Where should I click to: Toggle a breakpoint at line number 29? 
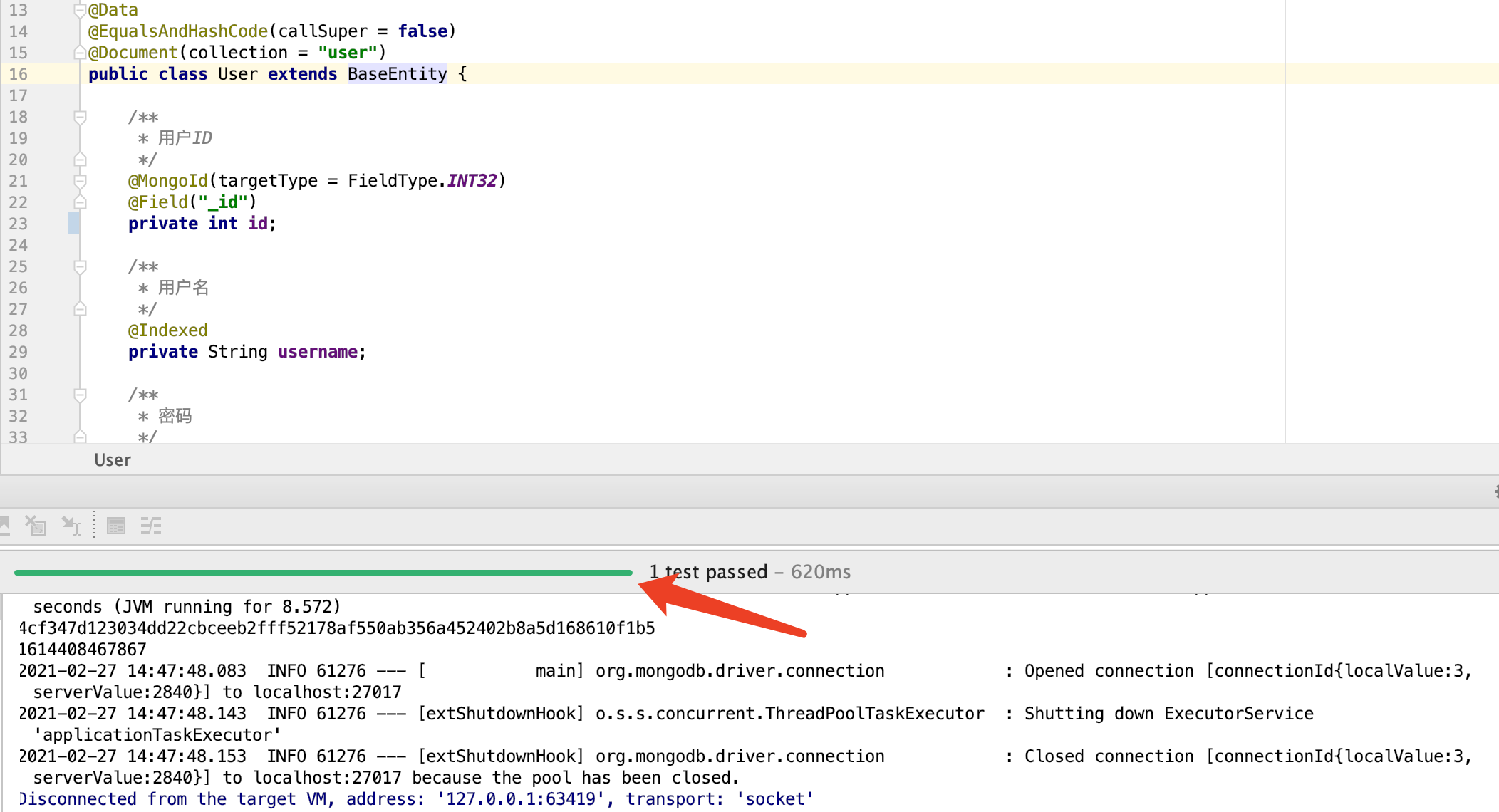coord(19,352)
